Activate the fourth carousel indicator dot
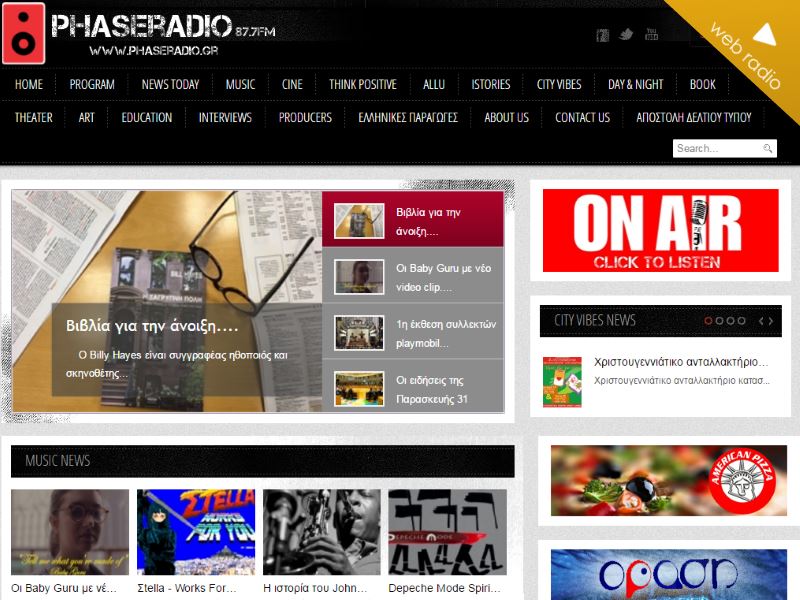The width and height of the screenshot is (800, 600). click(x=742, y=321)
